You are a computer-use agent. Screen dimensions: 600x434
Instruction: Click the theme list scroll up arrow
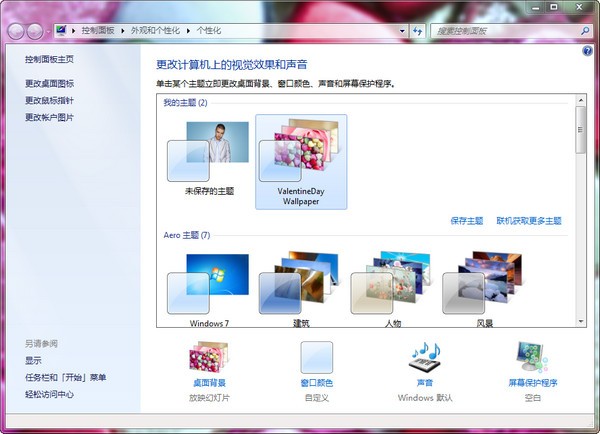[581, 100]
